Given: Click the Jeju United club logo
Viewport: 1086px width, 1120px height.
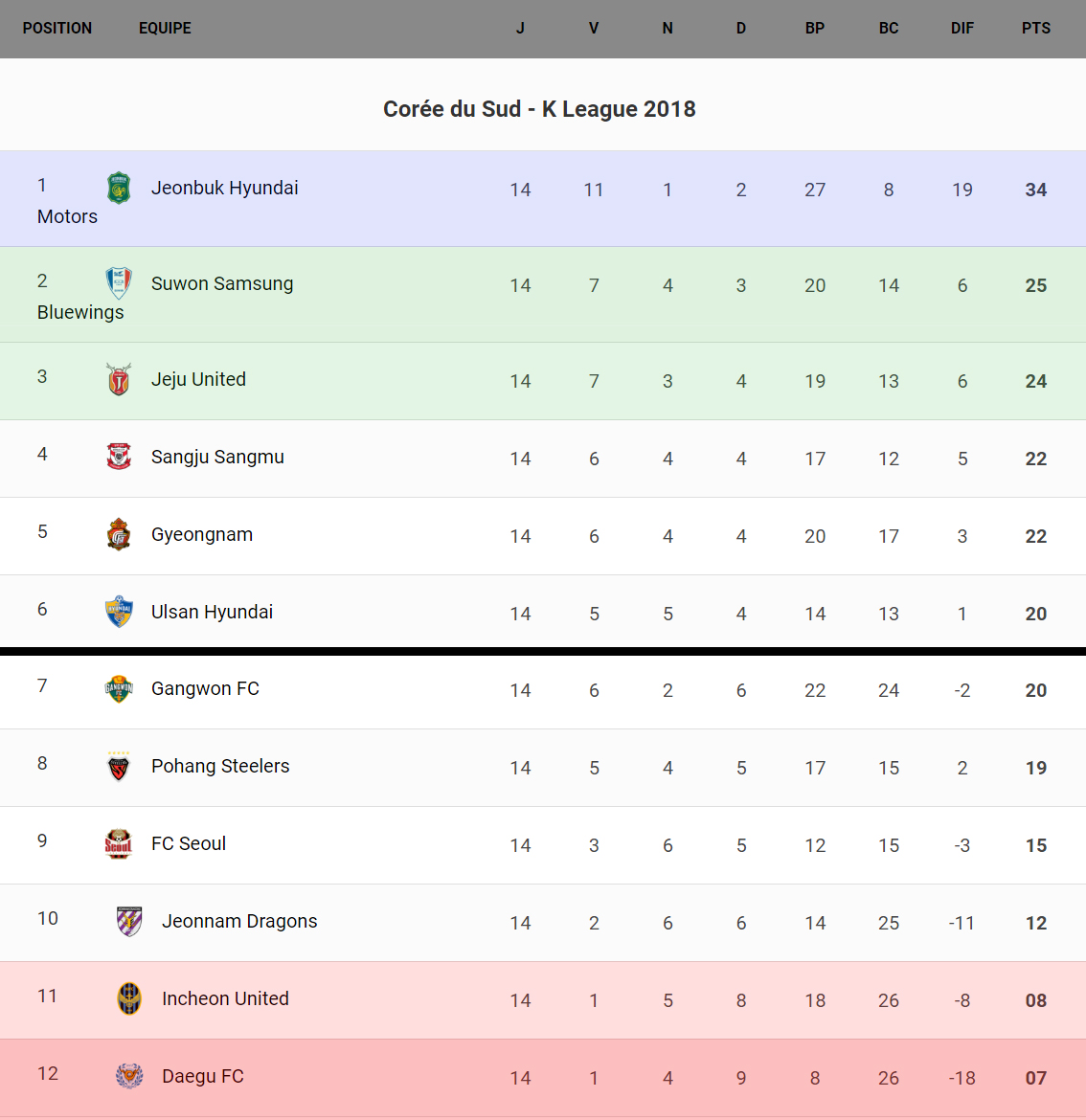Looking at the screenshot, I should 119,380.
